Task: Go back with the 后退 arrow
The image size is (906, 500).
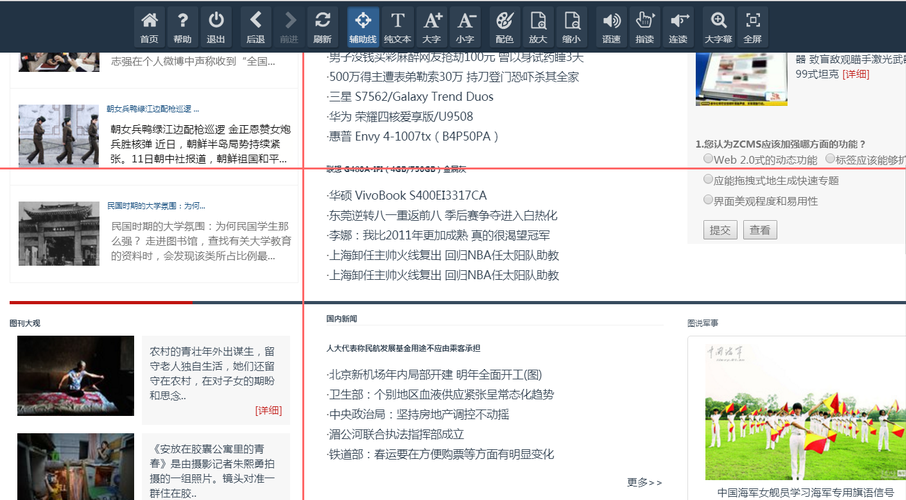Action: tap(255, 27)
